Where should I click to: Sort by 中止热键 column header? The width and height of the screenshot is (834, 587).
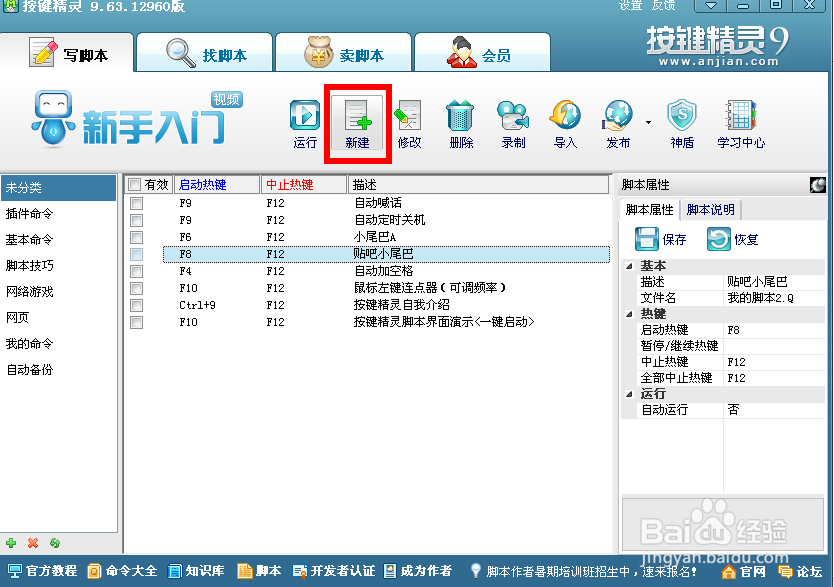click(x=304, y=185)
